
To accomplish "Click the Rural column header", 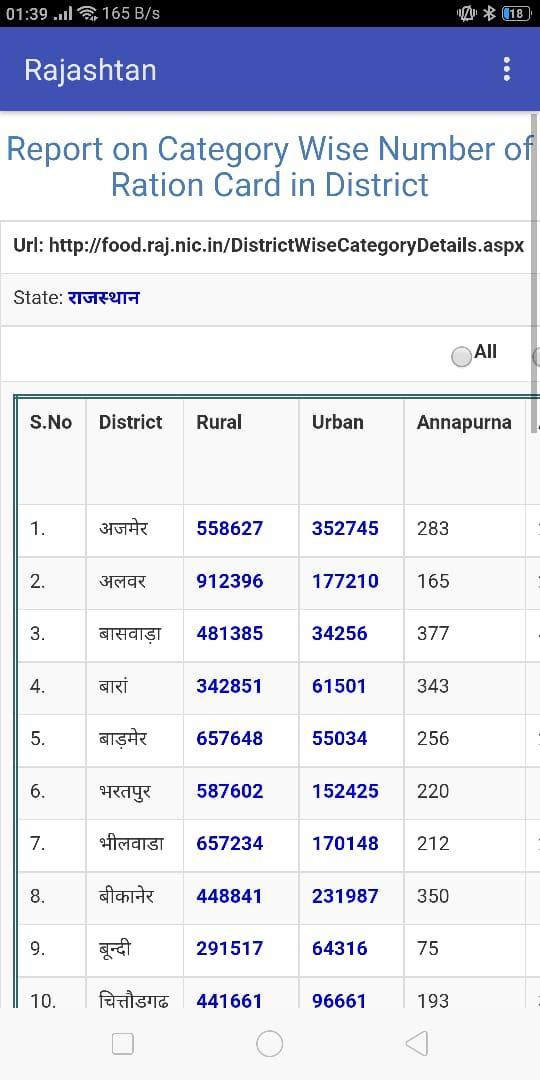I will click(x=219, y=422).
